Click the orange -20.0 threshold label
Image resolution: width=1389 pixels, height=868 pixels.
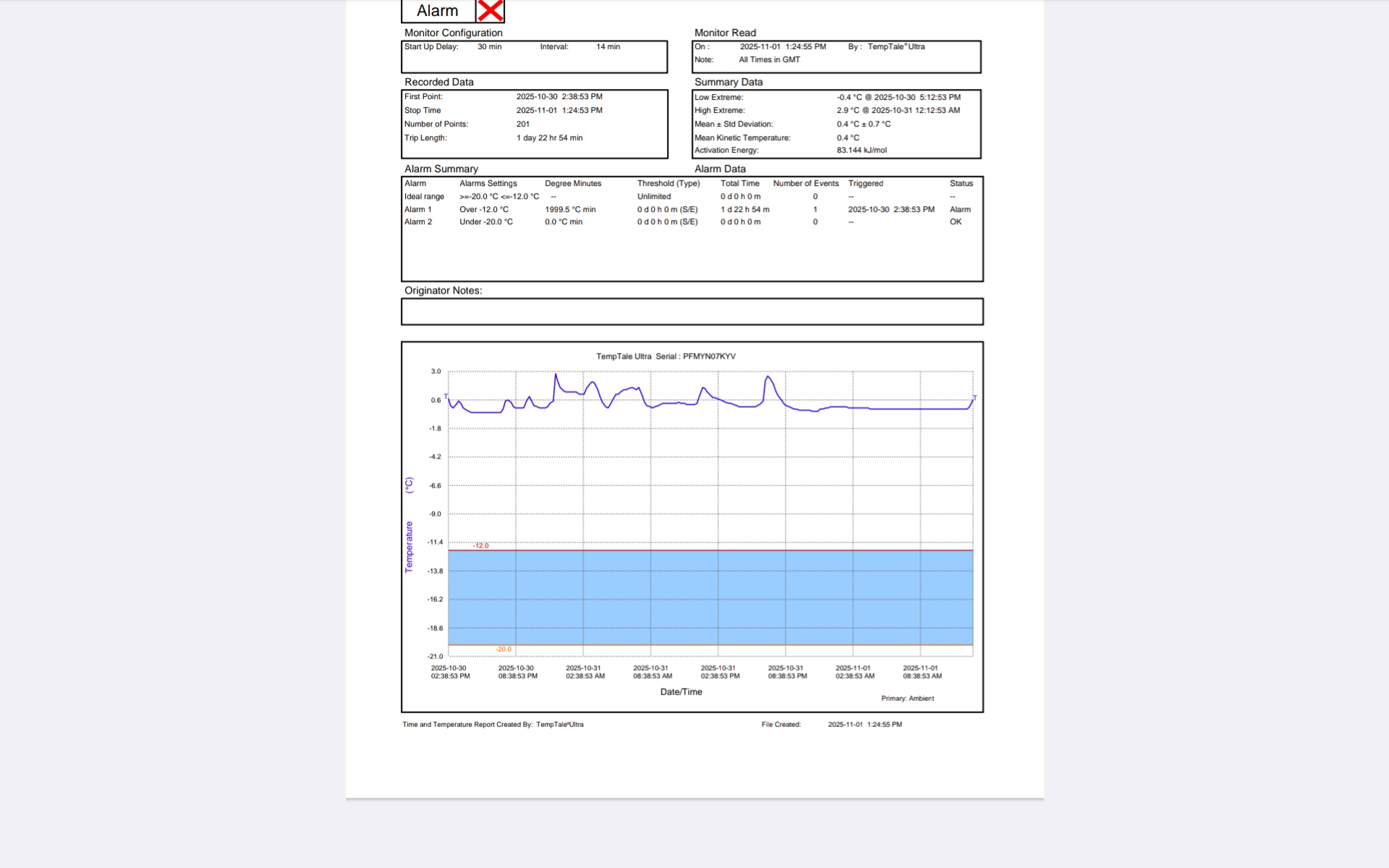pos(504,650)
